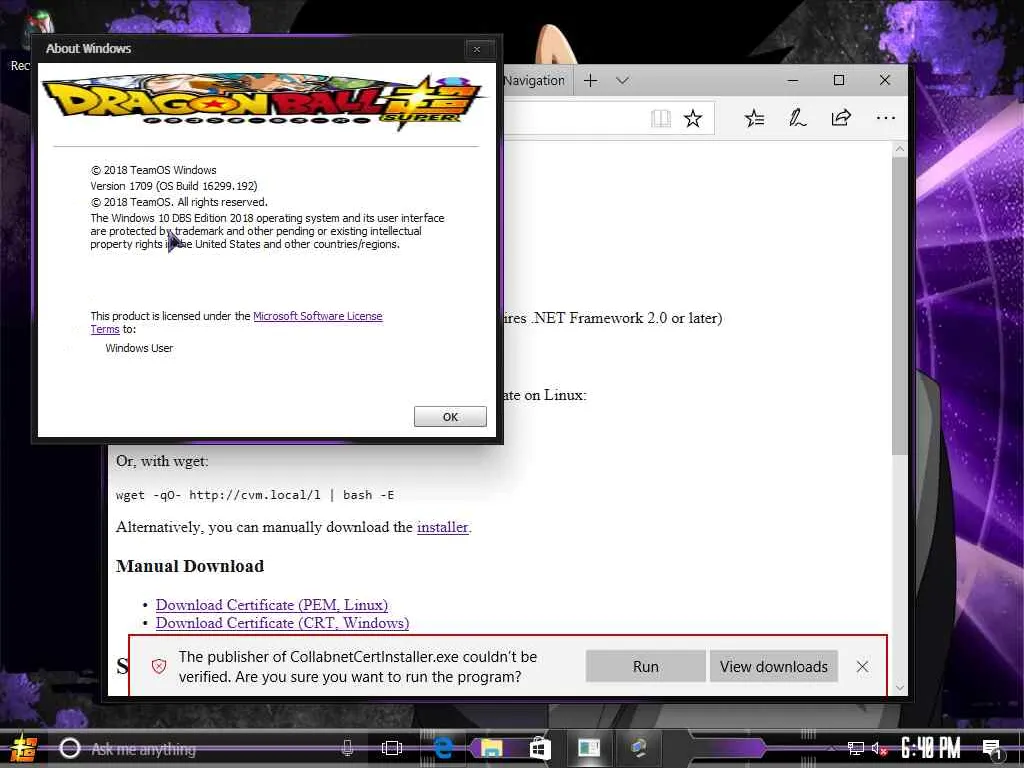Screen dimensions: 1024x768
Task: Open the 6:40 PM clock
Action: (931, 748)
